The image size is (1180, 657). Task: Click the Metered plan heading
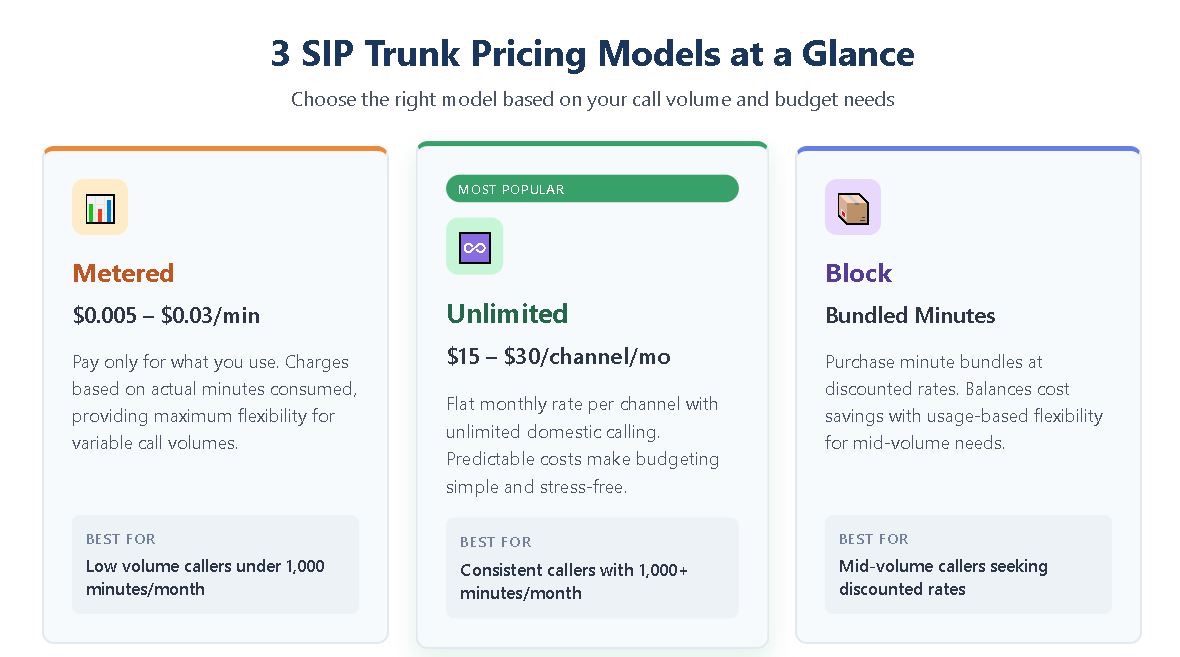(x=123, y=273)
